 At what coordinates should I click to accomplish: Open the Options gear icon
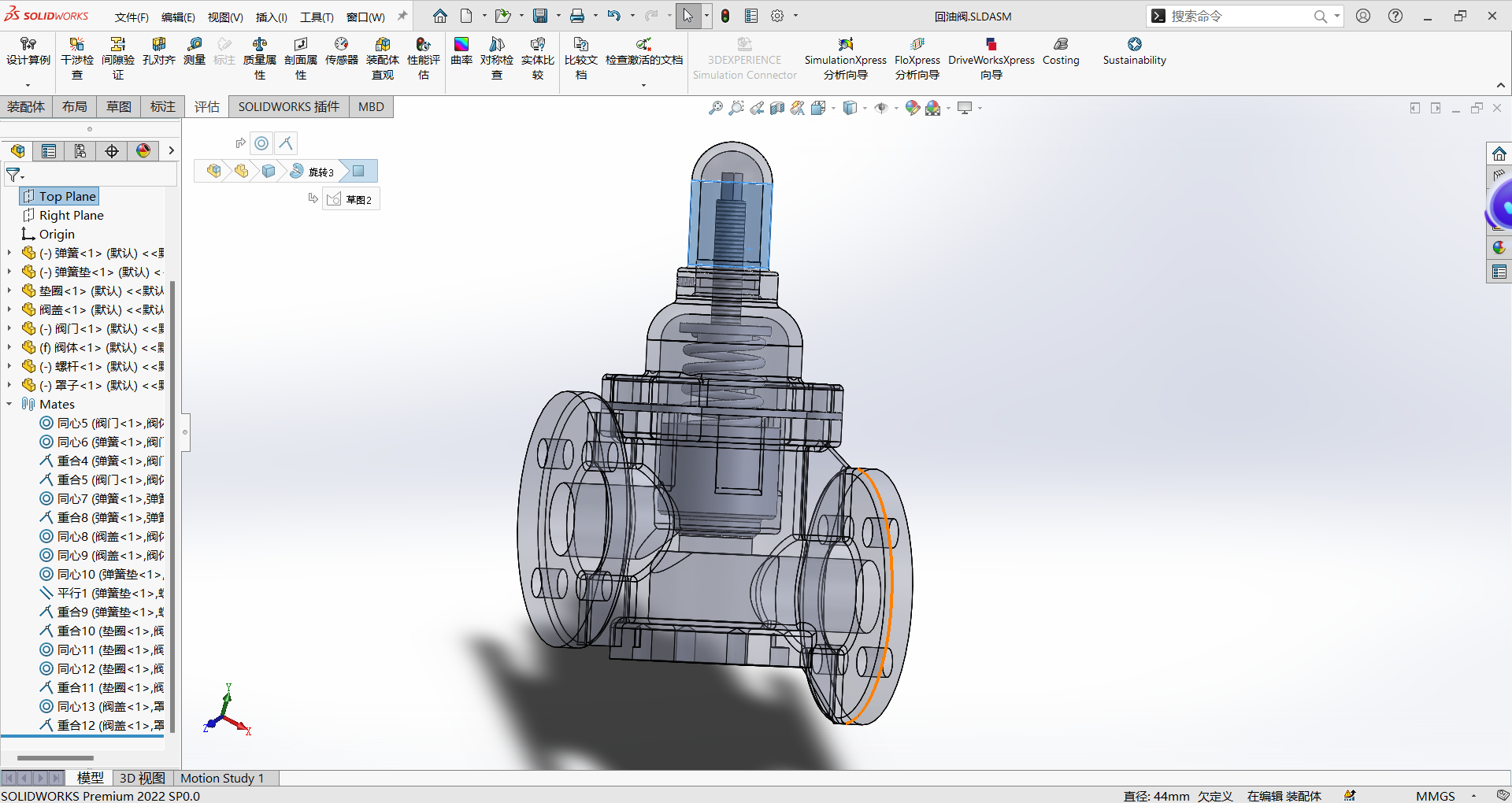(777, 16)
